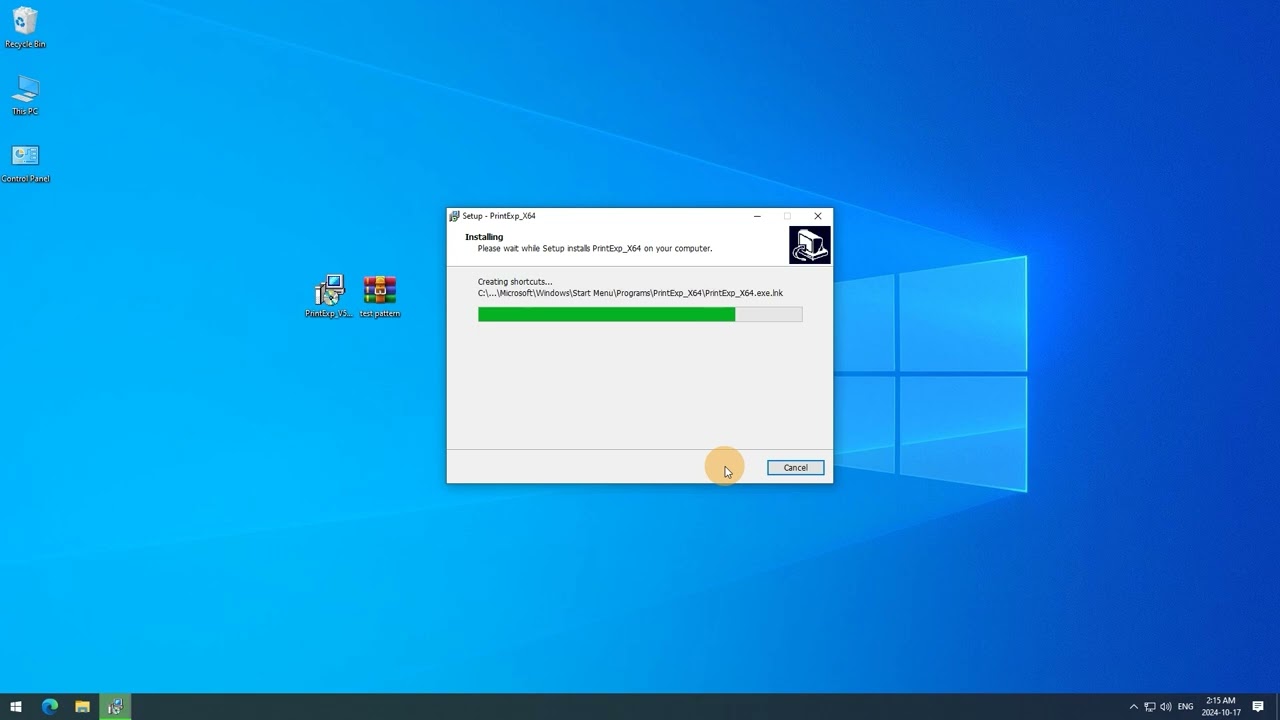
Task: Click the 'Creating shortcuts...' status text
Action: [515, 282]
